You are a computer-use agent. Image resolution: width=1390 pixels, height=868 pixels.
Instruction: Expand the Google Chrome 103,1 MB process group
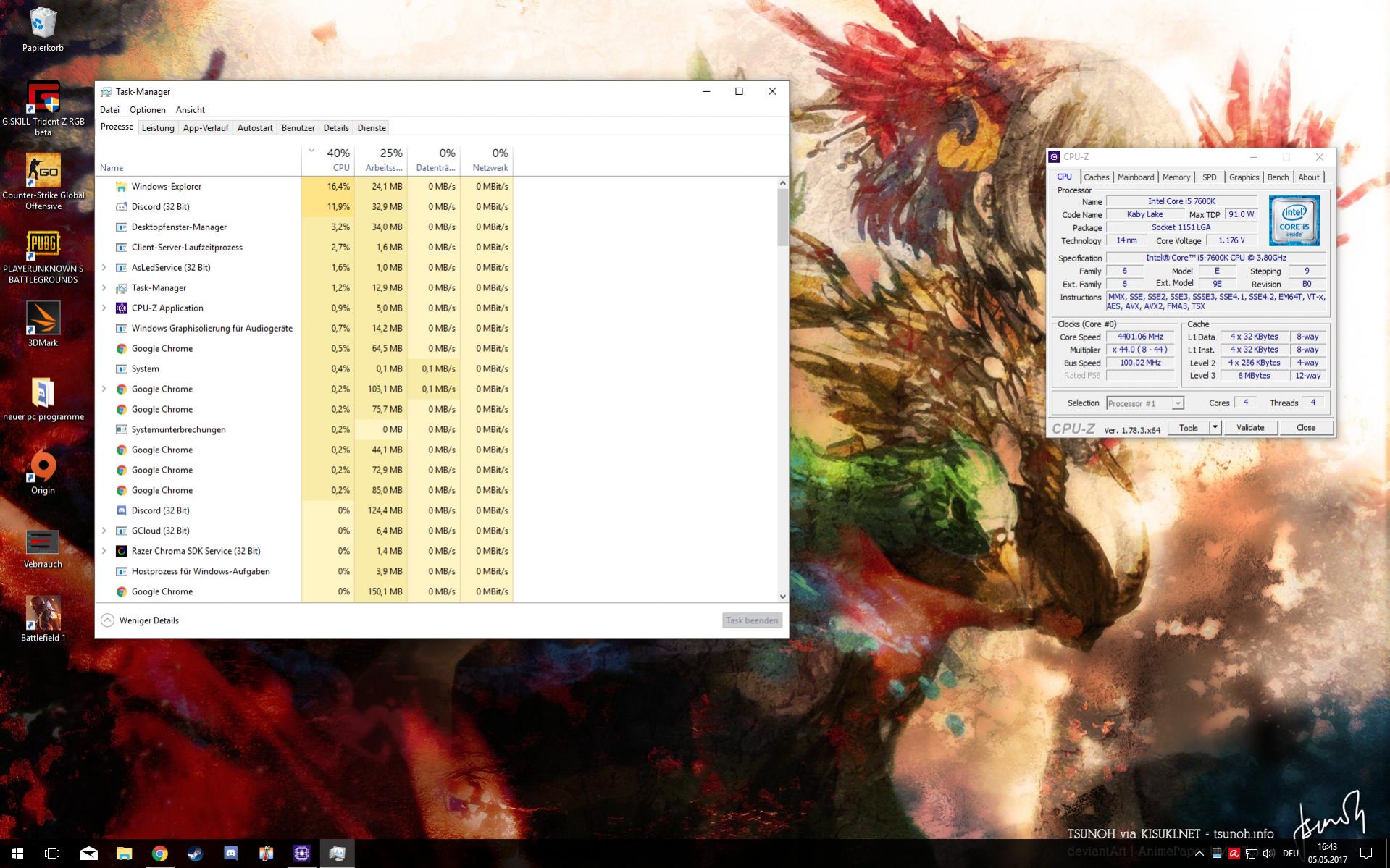(104, 389)
